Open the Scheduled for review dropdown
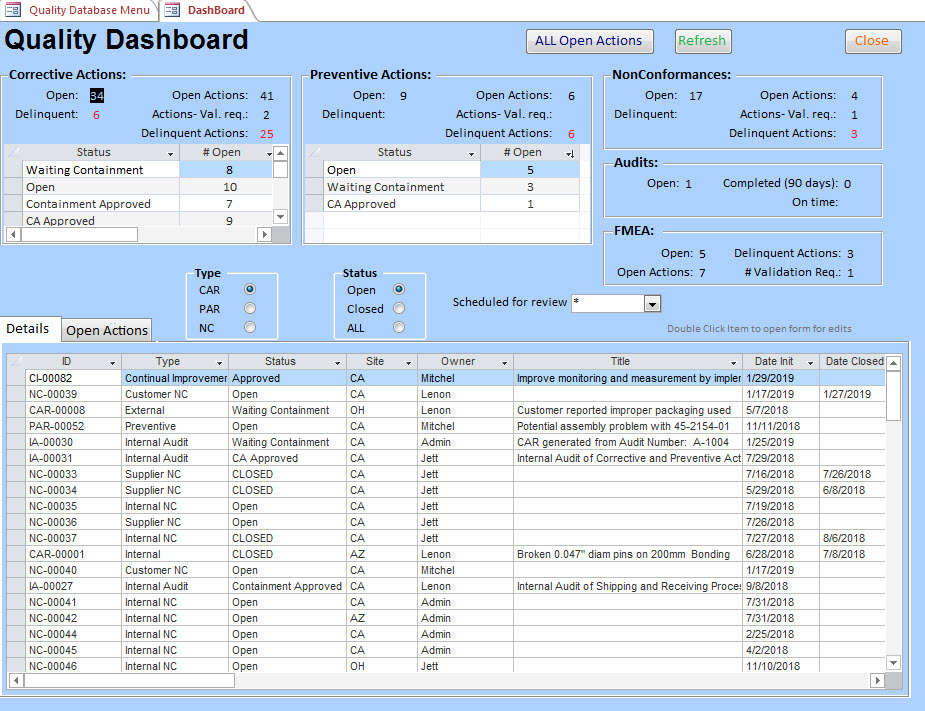The image size is (925, 711). [652, 304]
